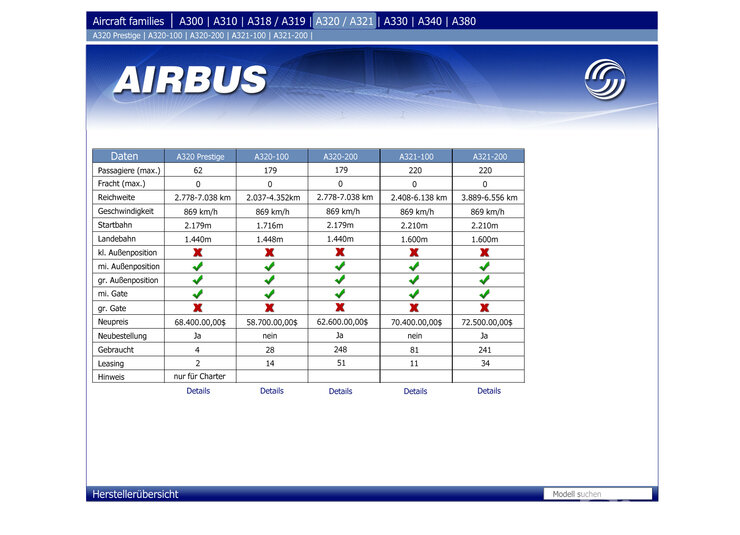Switch to the A318 / A319 tab
The height and width of the screenshot is (535, 740).
coord(276,21)
